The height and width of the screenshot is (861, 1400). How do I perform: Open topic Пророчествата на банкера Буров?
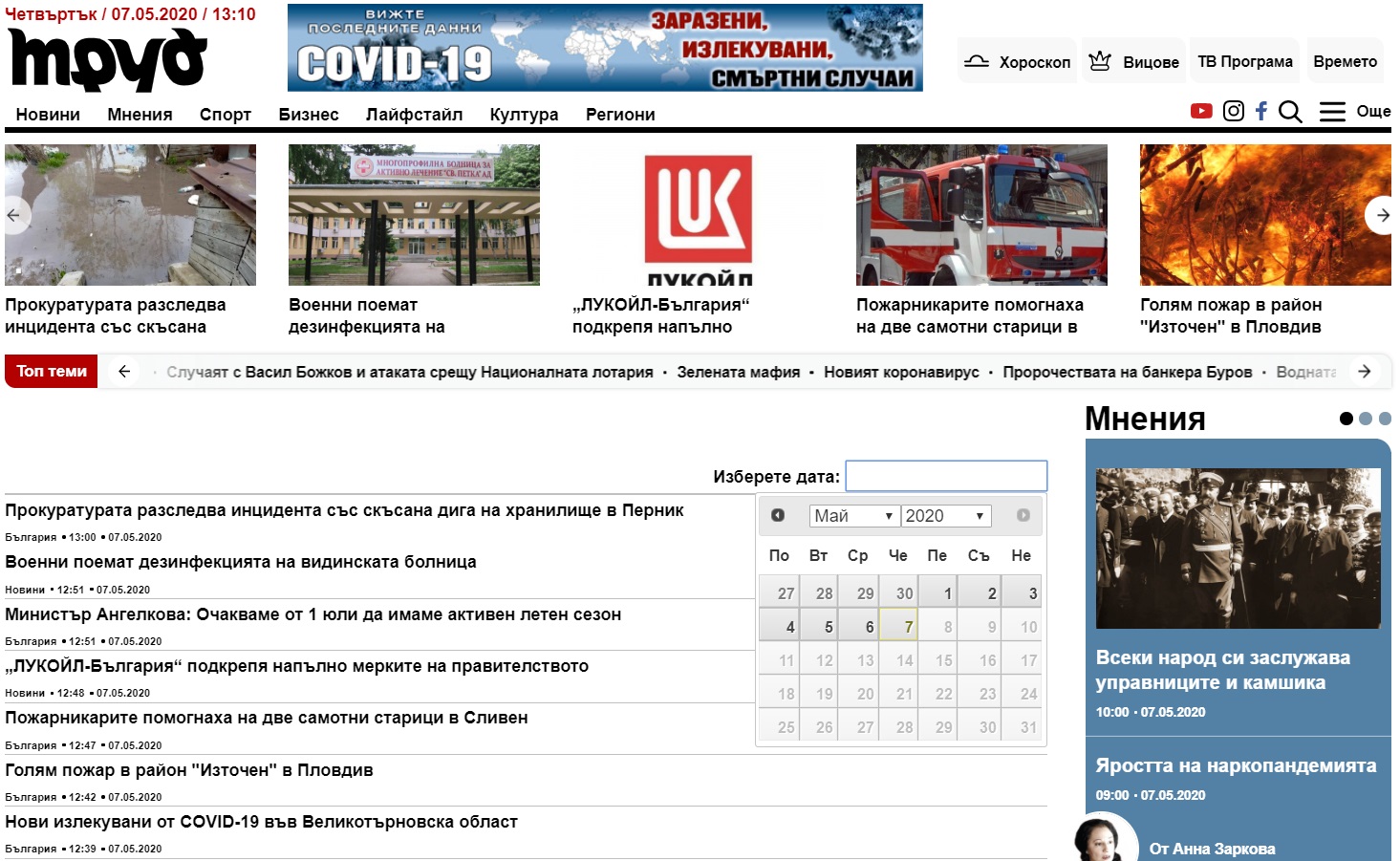(x=1127, y=372)
